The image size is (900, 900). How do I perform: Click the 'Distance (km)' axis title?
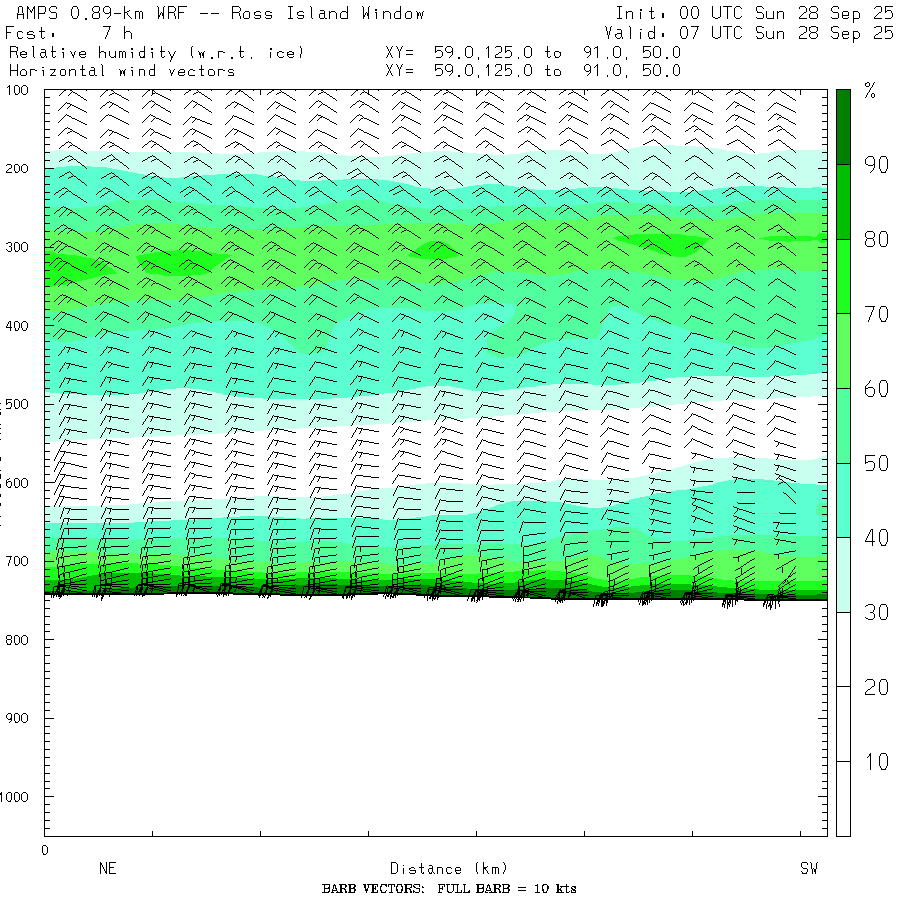pyautogui.click(x=449, y=868)
